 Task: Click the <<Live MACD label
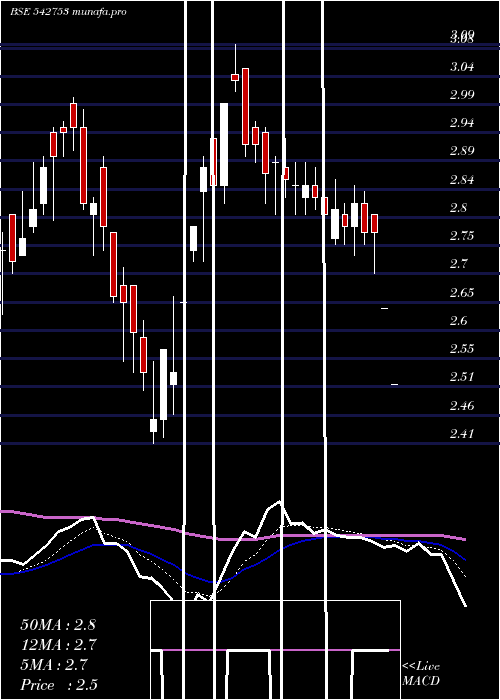click(x=421, y=674)
